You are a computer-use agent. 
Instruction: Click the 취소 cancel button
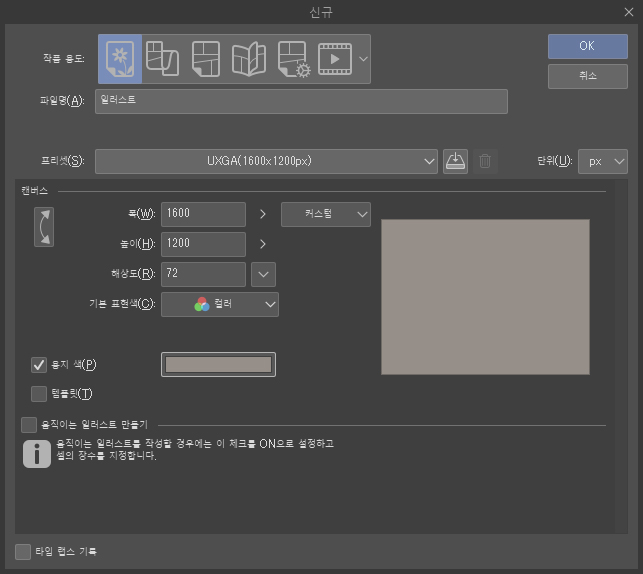587,76
